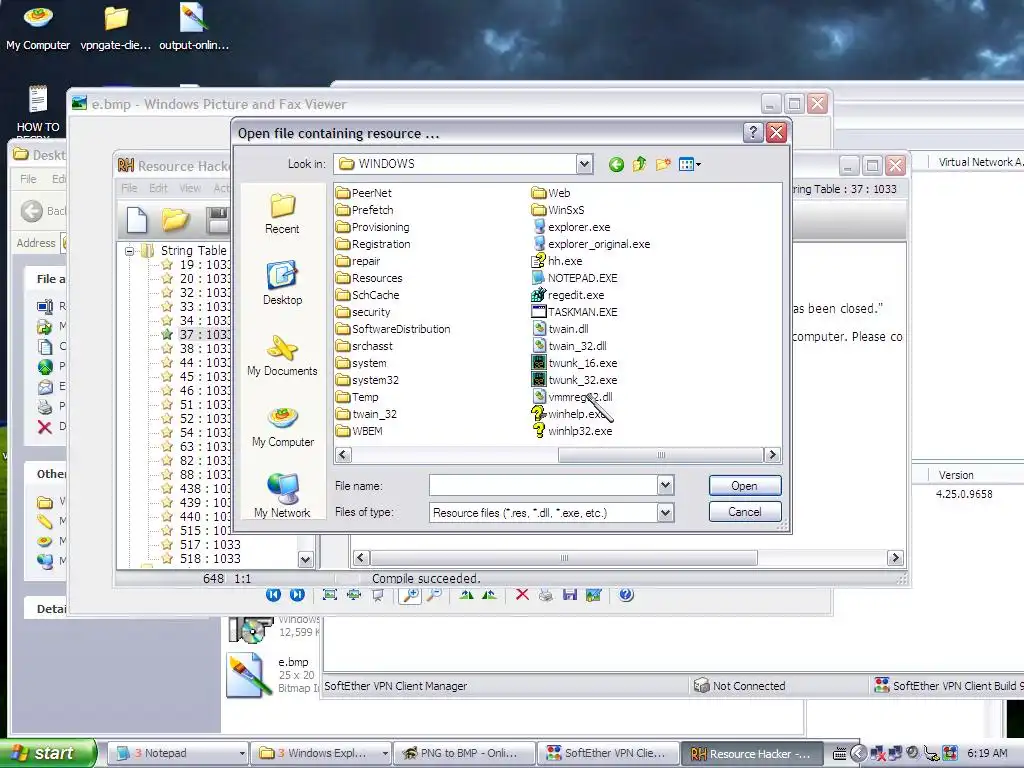Open the Windows start menu
Image resolution: width=1024 pixels, height=768 pixels.
[48, 753]
